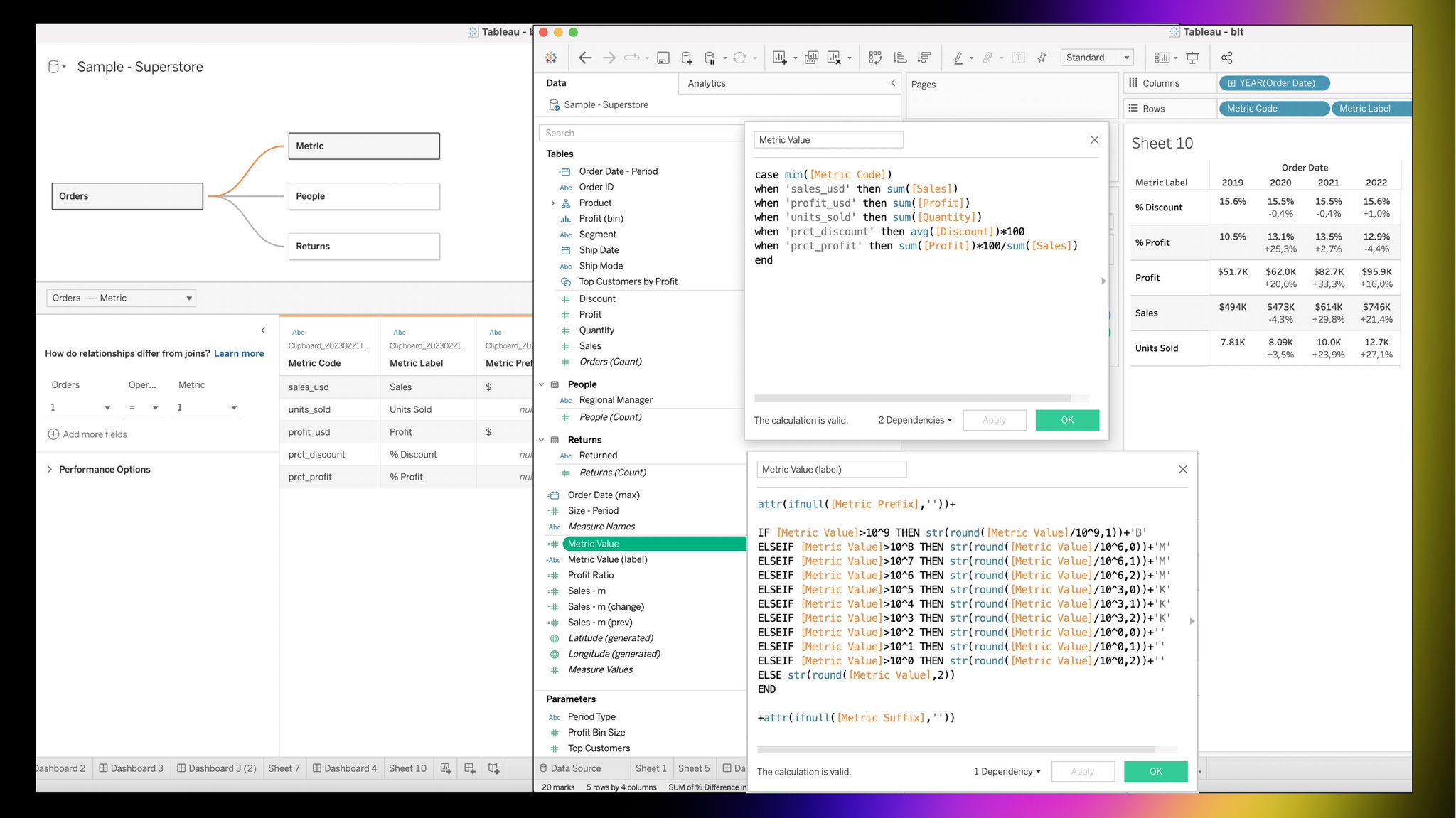
Task: Open the Learn more link
Action: pos(239,354)
